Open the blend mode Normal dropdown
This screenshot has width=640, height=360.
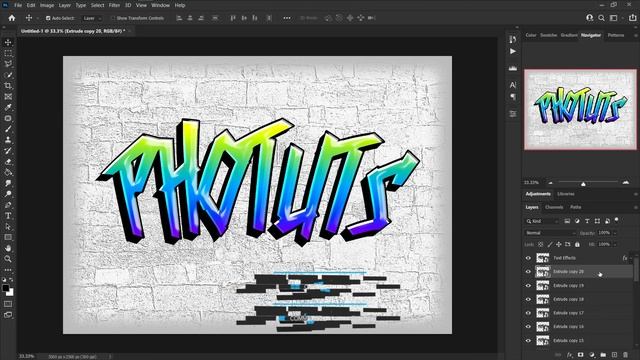point(550,233)
